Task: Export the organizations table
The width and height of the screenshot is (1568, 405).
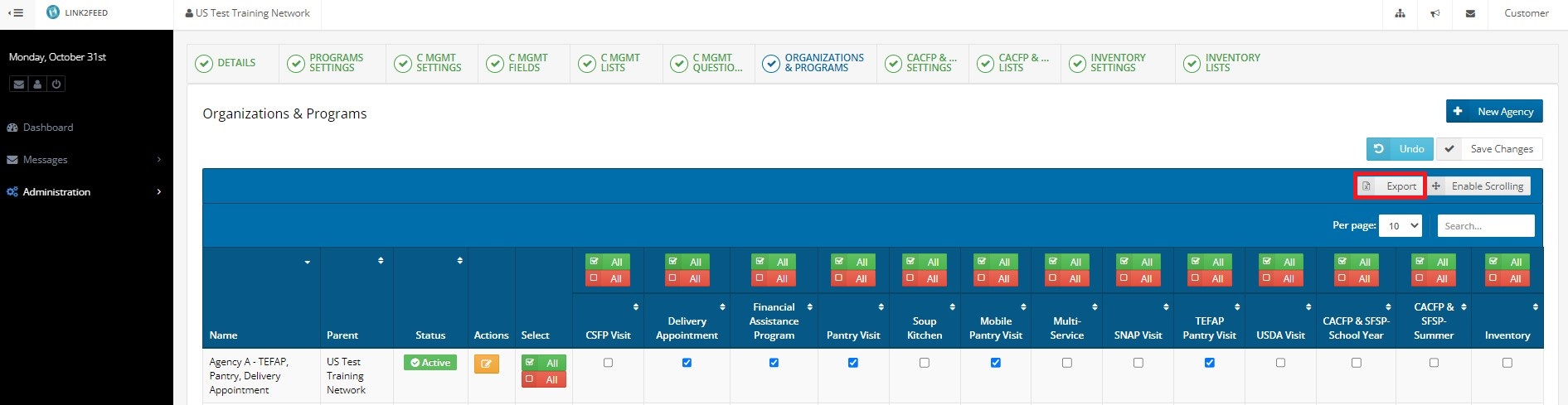Action: [1391, 186]
